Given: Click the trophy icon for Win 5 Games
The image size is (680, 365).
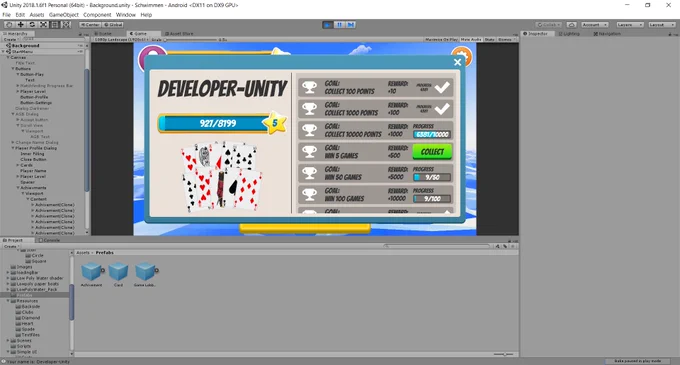Looking at the screenshot, I should click(x=310, y=152).
